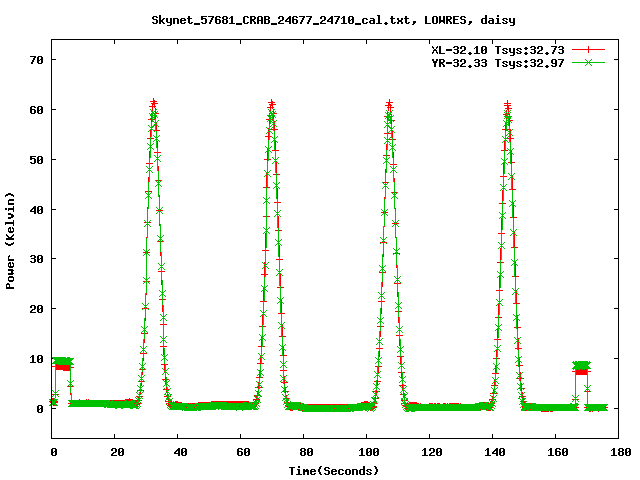Select the XL-32.10 Tsys:32.73 legend entry
The image size is (640, 480).
(498, 50)
